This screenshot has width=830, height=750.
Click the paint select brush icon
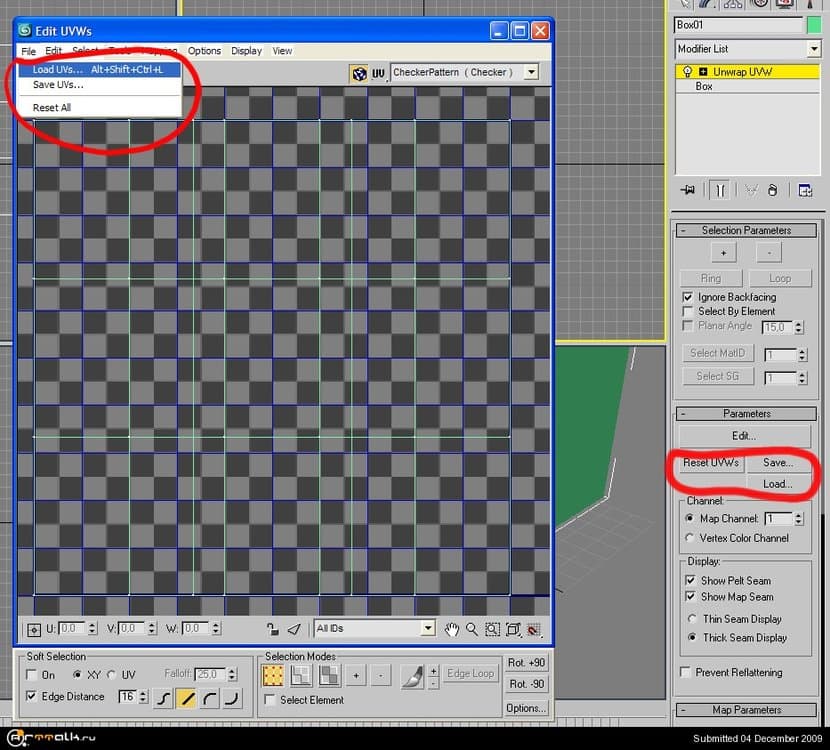[x=412, y=675]
